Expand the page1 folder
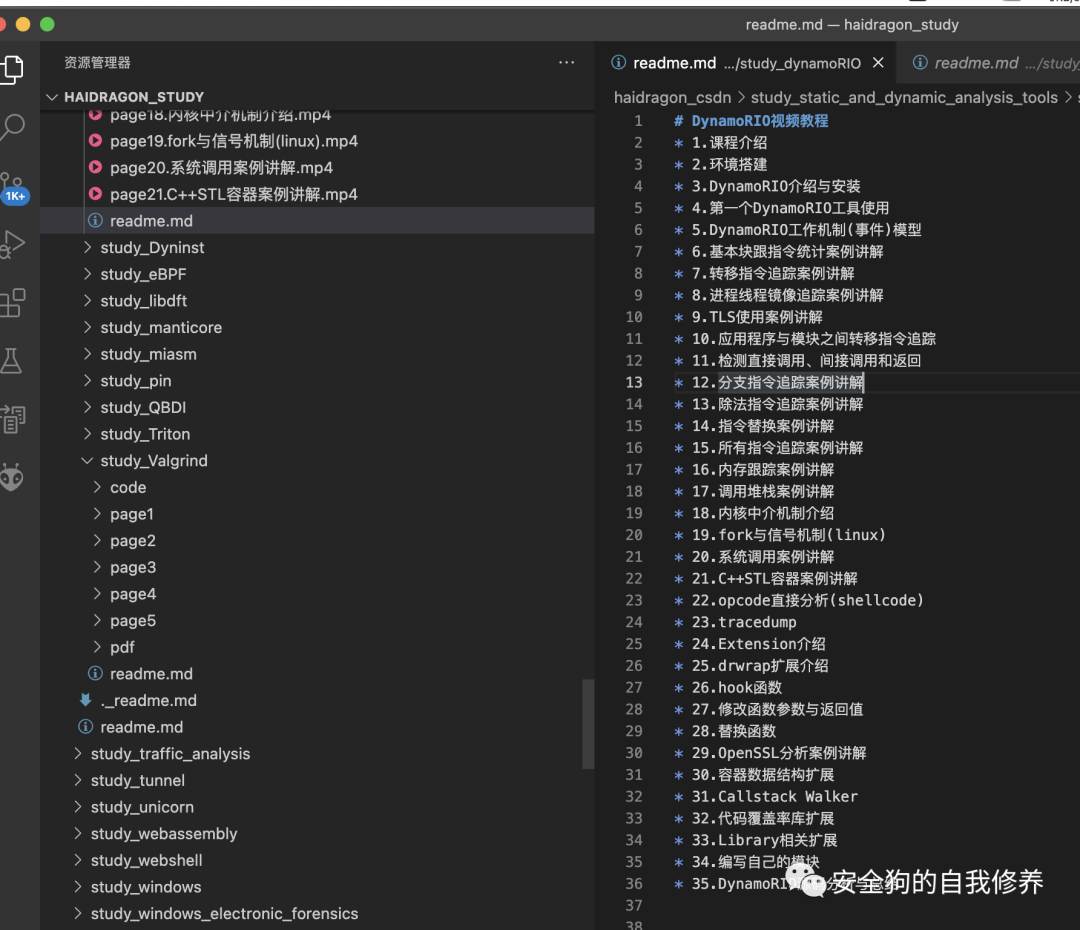The image size is (1080, 930). (132, 514)
